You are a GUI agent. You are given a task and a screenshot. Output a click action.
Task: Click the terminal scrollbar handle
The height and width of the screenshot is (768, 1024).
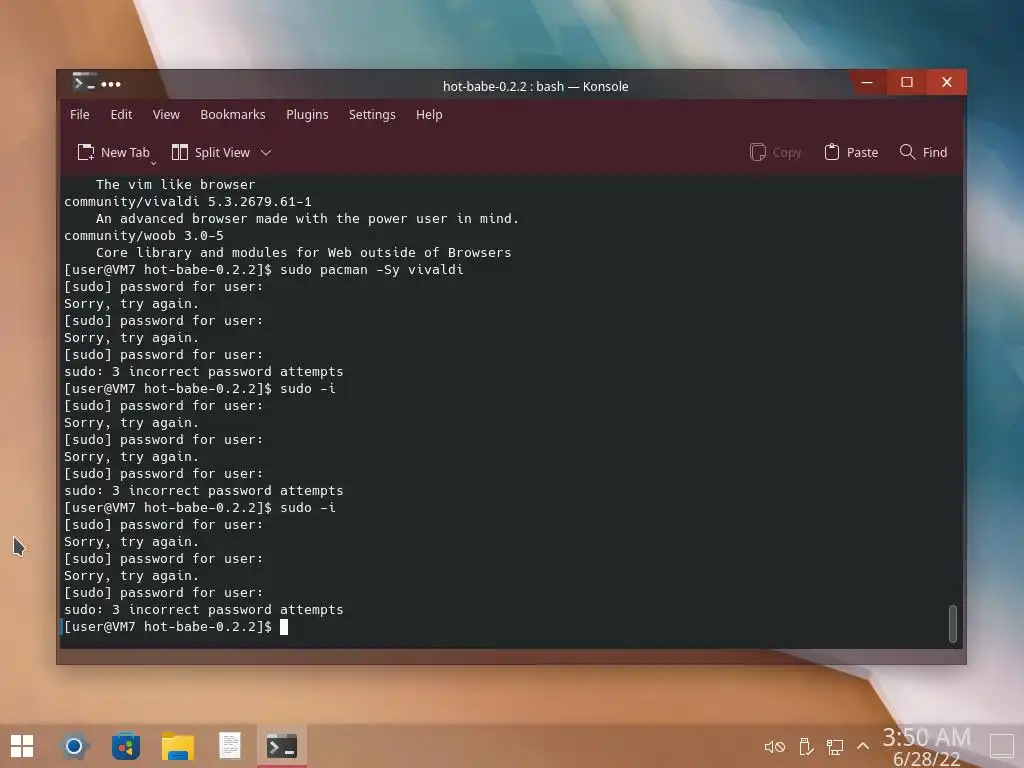[x=953, y=624]
